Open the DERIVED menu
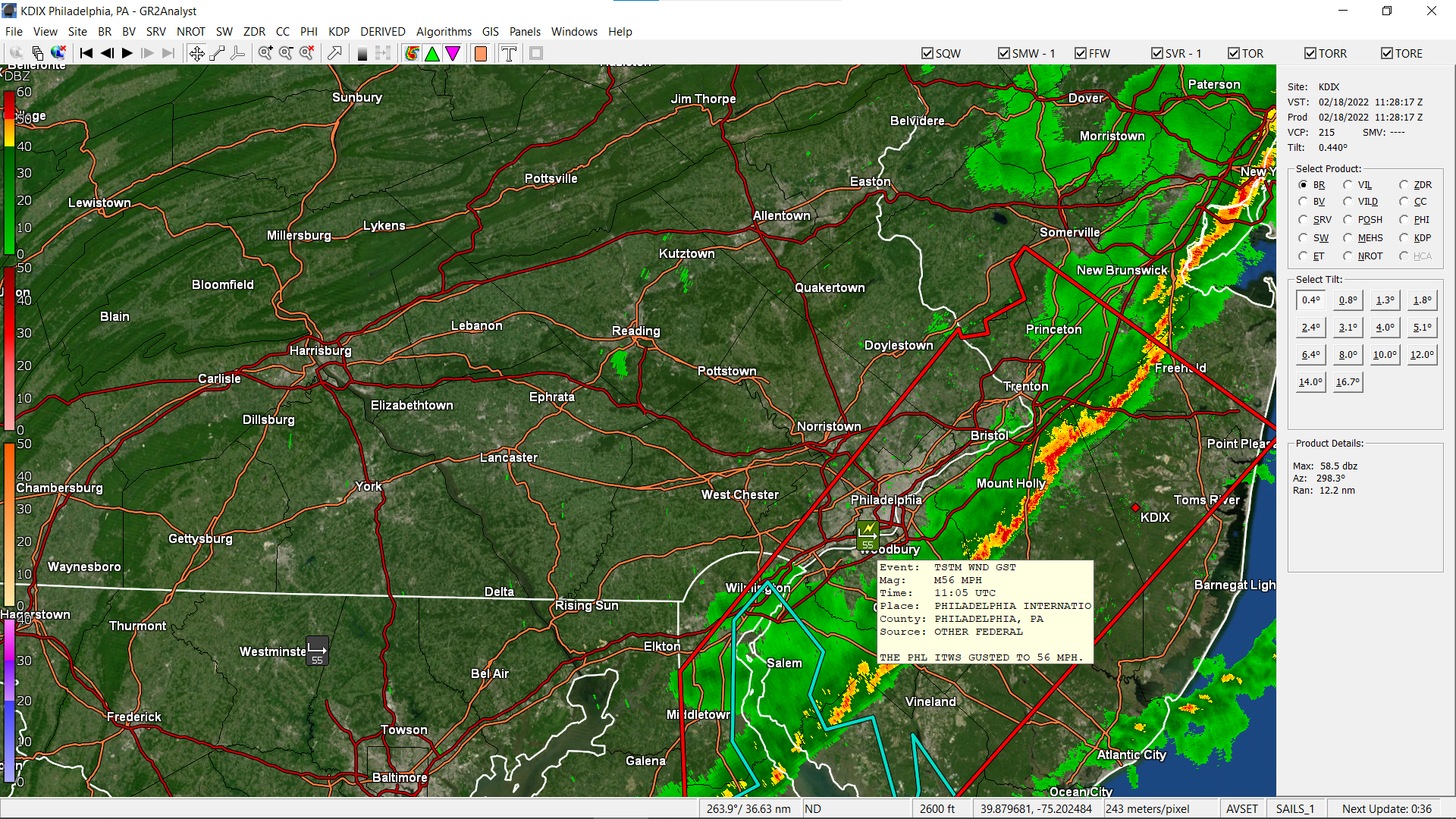The width and height of the screenshot is (1456, 819). click(x=382, y=32)
